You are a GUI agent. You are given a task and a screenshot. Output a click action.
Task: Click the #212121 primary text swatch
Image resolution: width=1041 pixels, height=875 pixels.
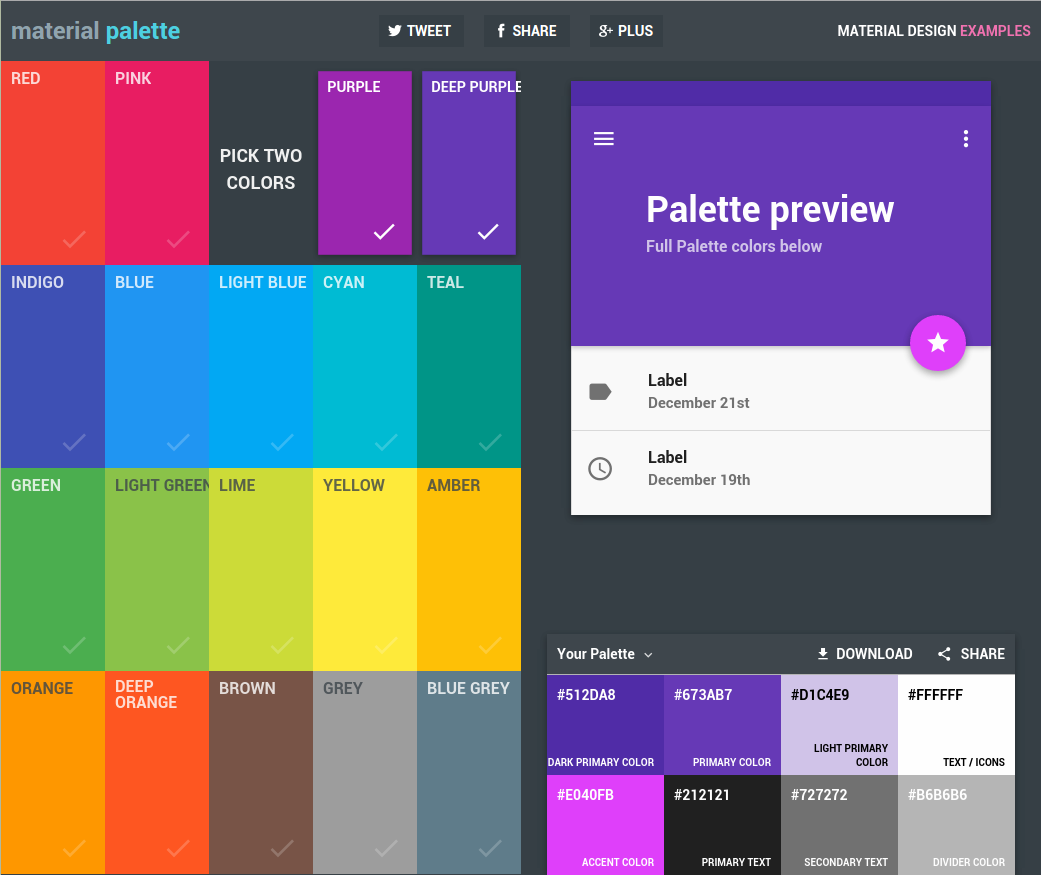722,825
